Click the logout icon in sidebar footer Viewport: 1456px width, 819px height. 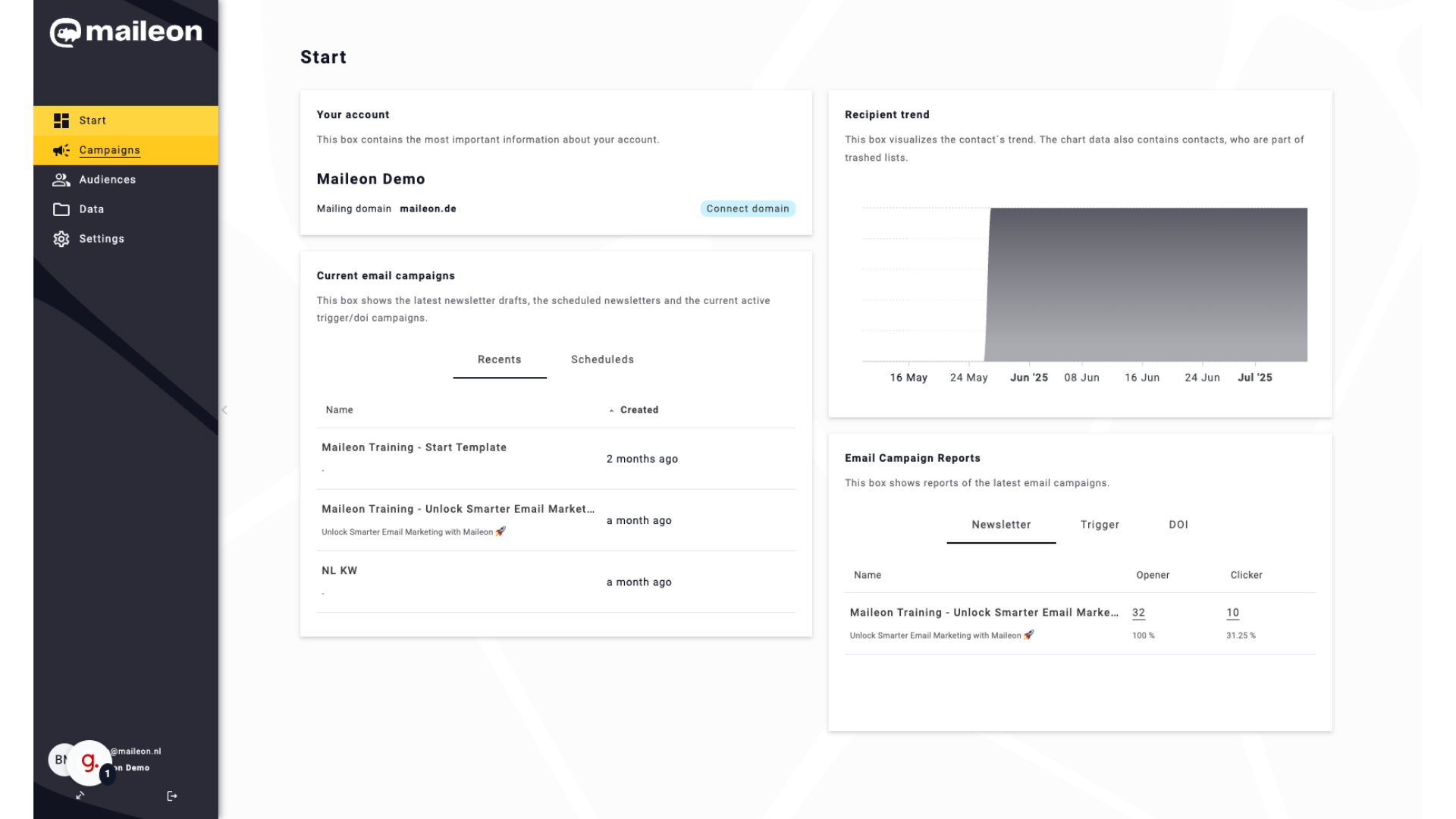172,795
